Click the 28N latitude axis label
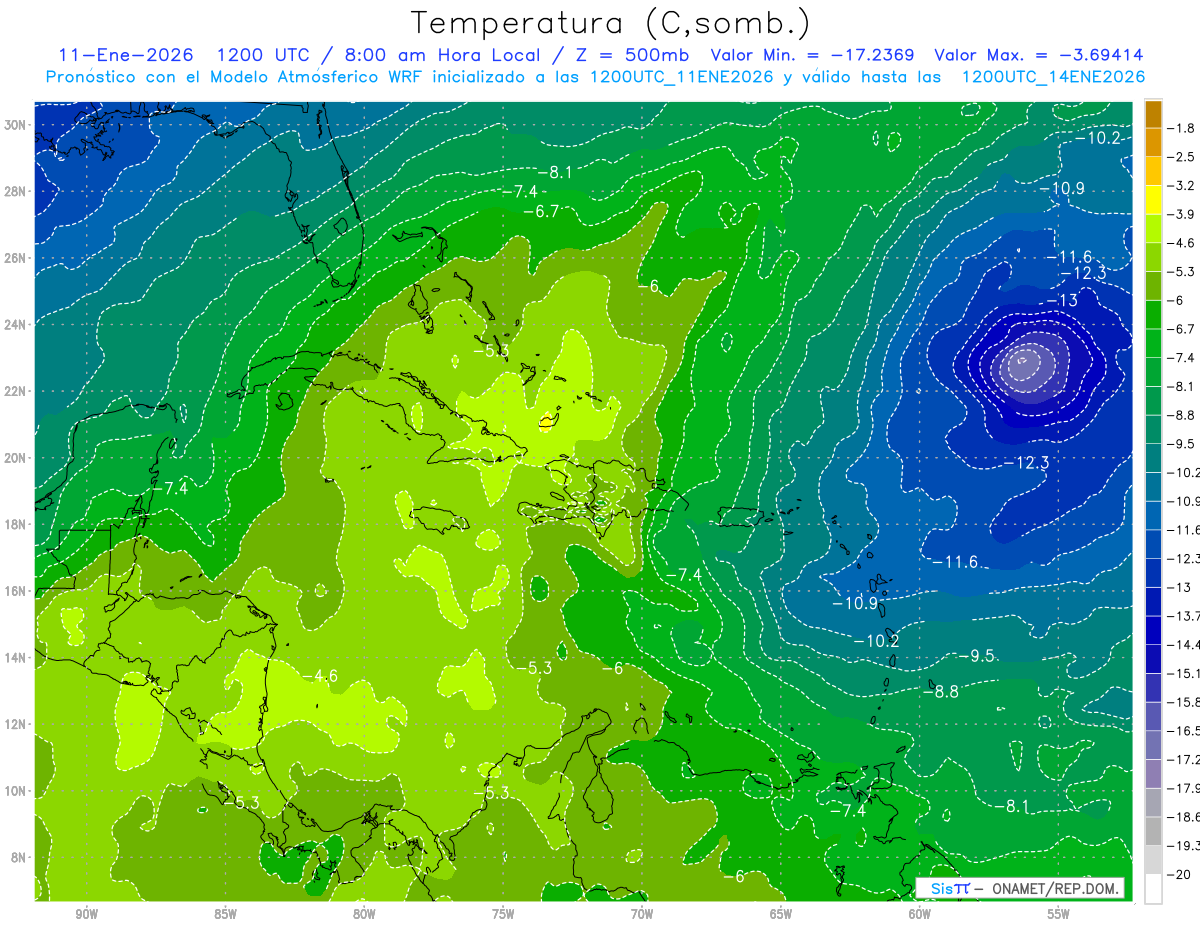Image resolution: width=1200 pixels, height=927 pixels. [x=16, y=191]
